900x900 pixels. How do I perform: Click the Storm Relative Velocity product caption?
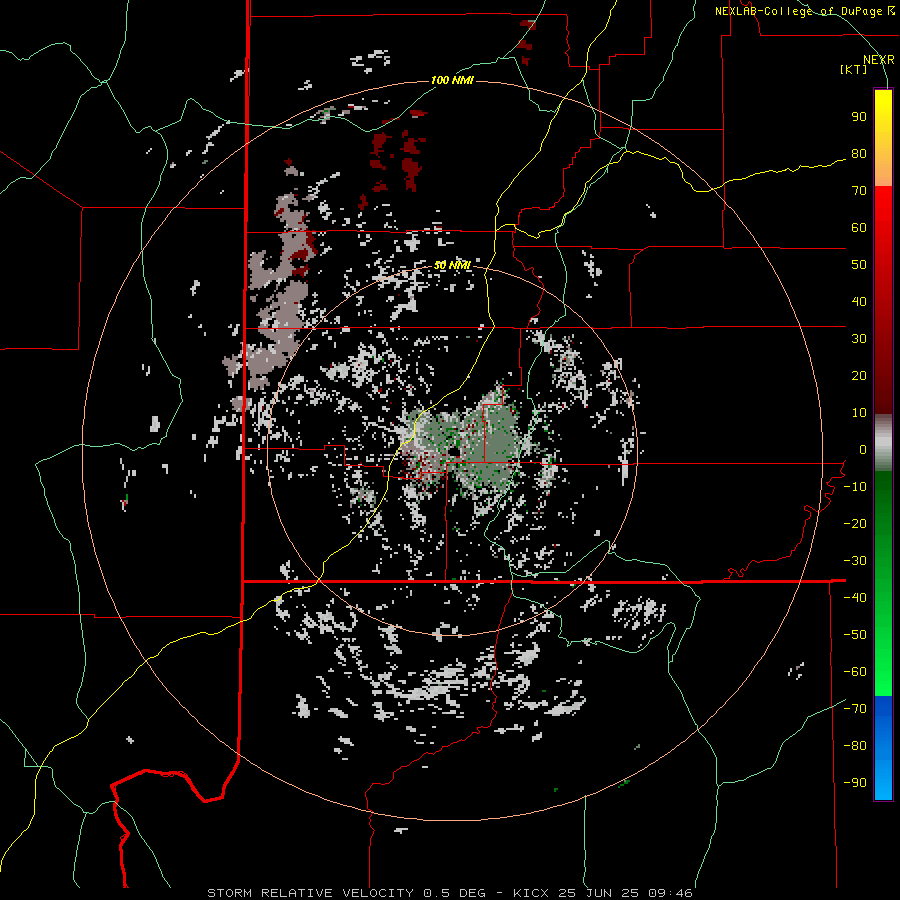tap(449, 893)
